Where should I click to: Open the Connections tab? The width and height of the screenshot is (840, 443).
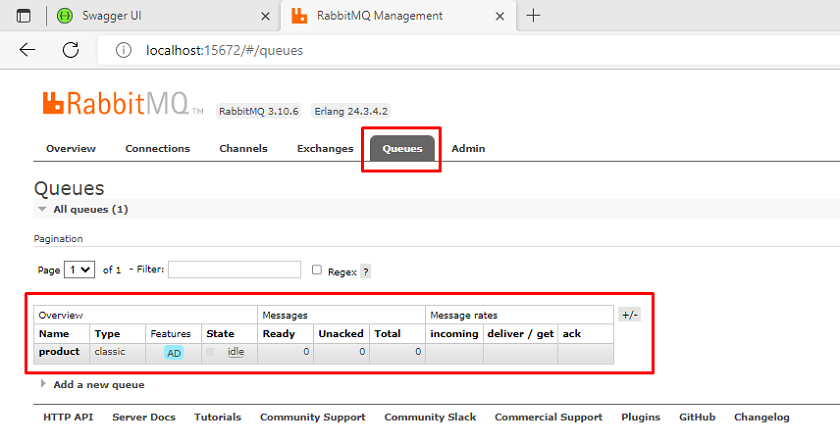click(x=158, y=148)
